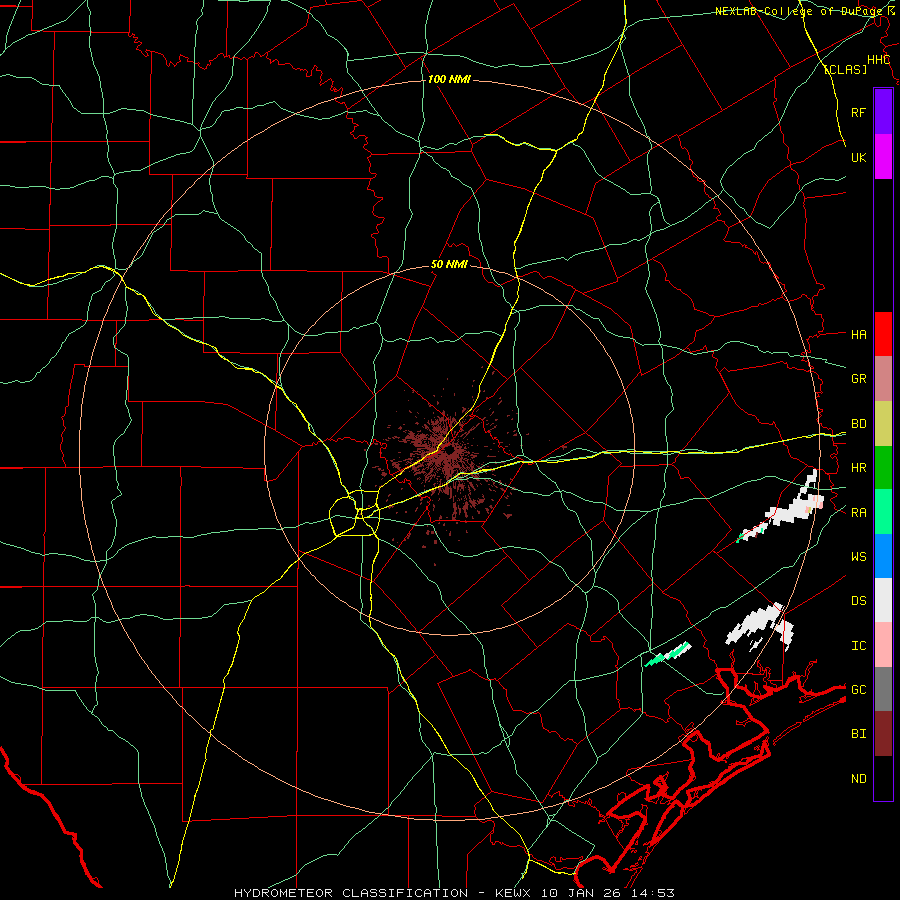
Task: Select the BD big drops yellow swatch
Action: point(883,424)
